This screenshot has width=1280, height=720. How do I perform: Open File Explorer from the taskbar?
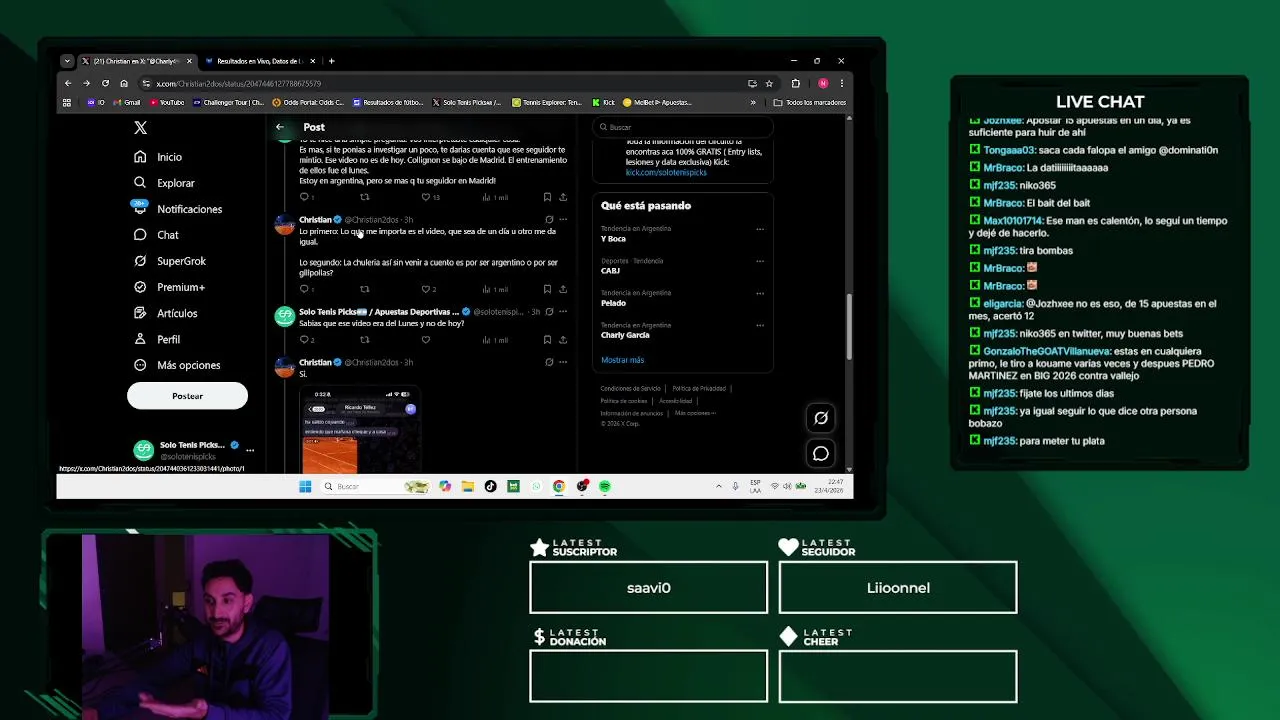(467, 487)
